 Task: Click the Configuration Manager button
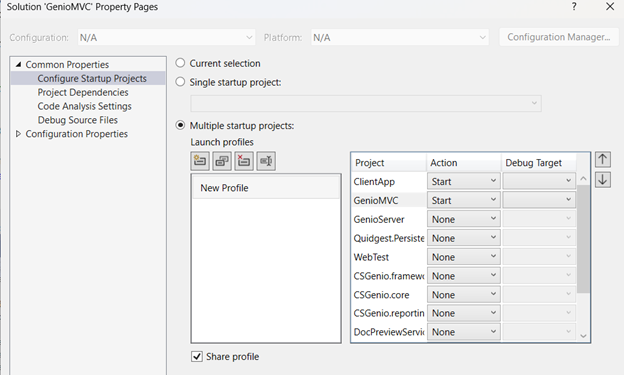(559, 37)
